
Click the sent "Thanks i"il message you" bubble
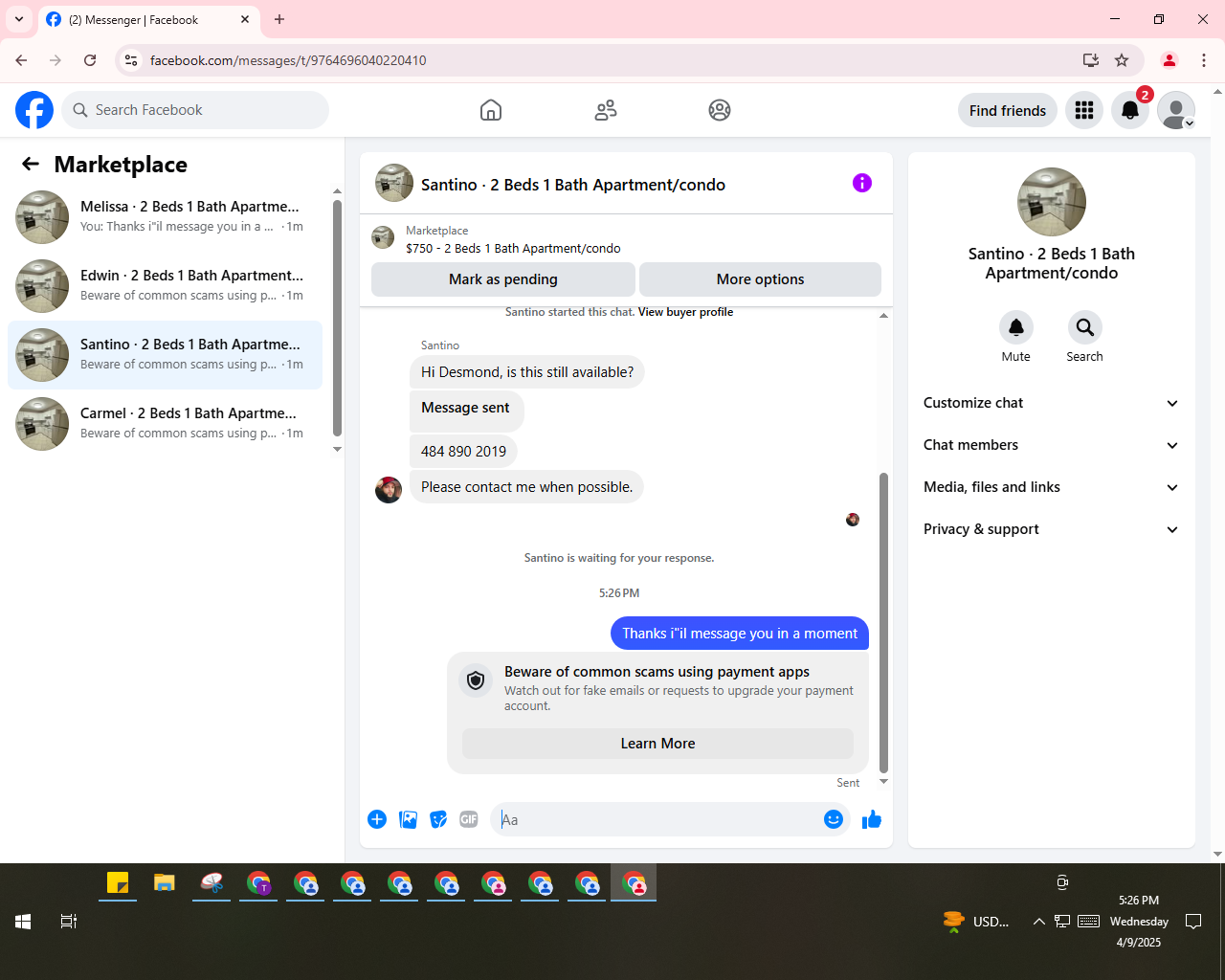click(740, 634)
